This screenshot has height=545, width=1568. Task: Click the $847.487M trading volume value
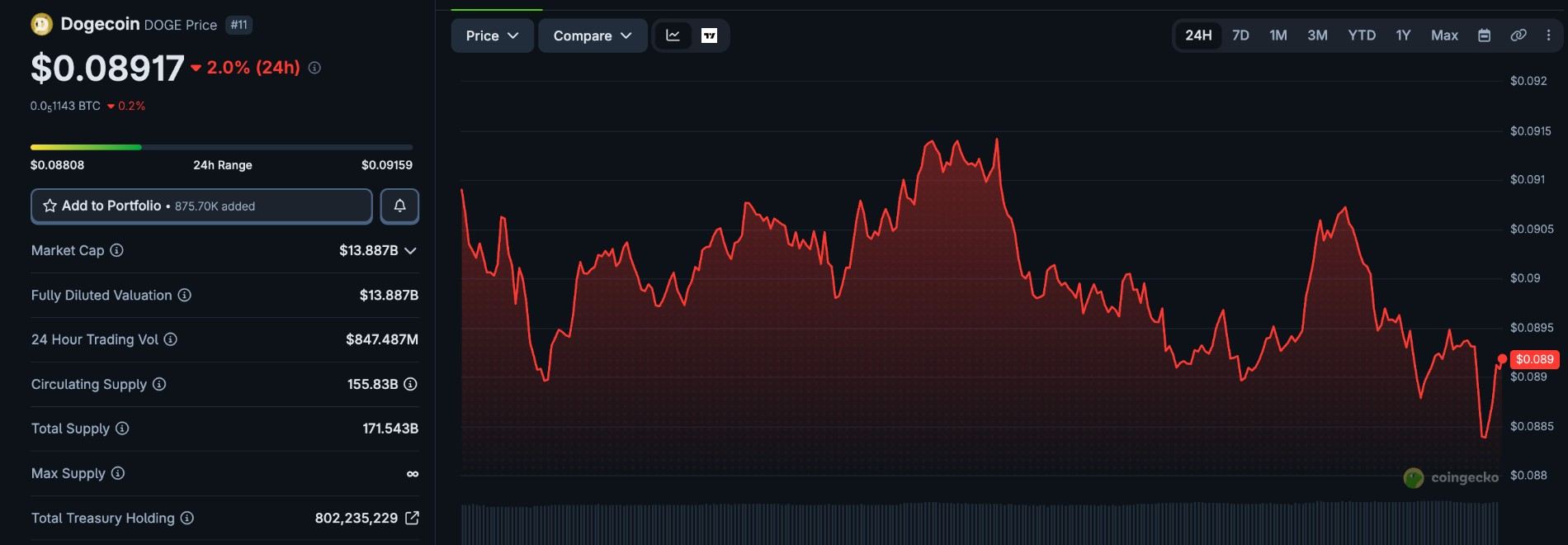[382, 339]
